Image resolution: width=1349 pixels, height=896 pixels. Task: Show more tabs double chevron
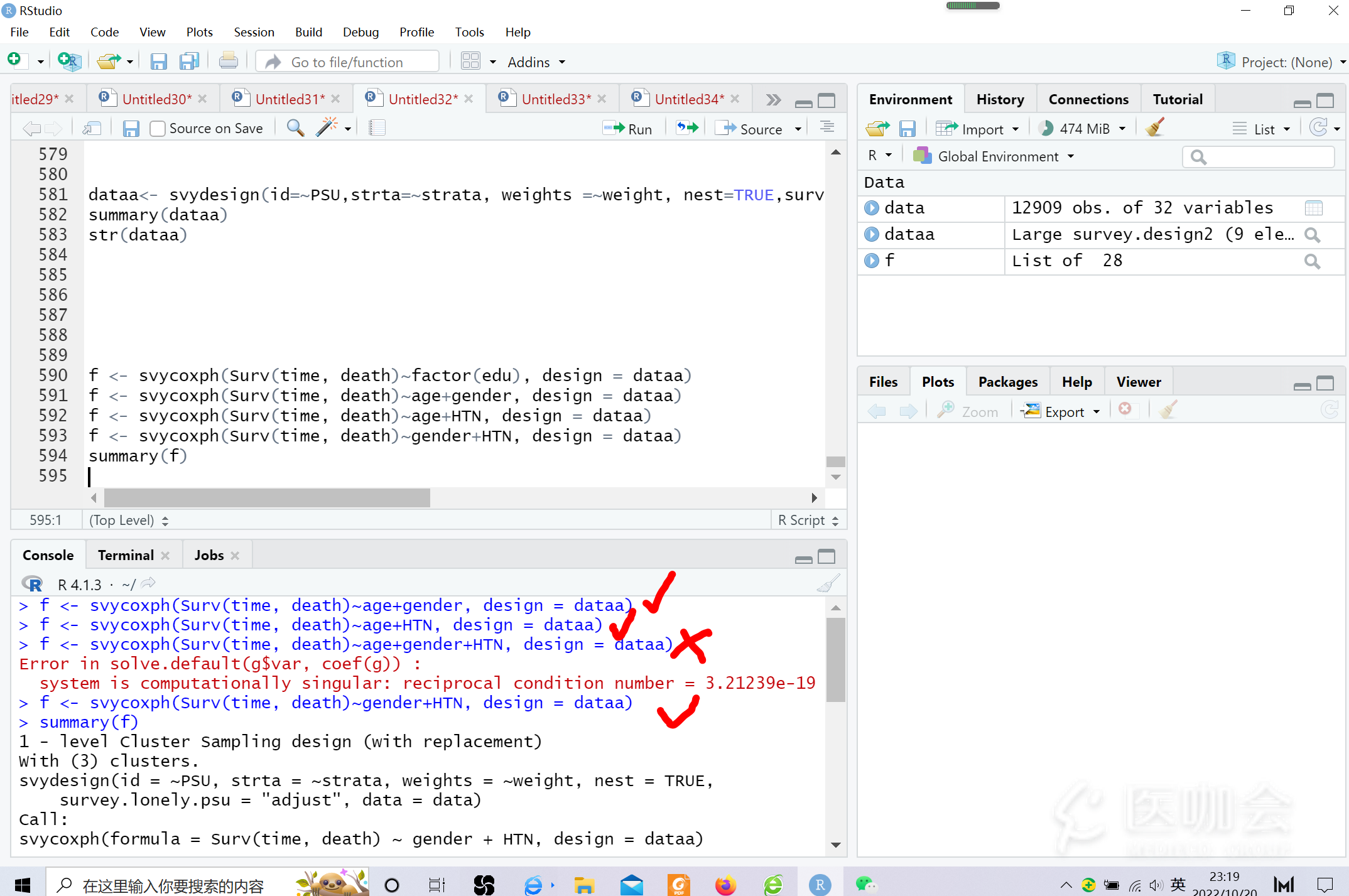click(x=773, y=100)
